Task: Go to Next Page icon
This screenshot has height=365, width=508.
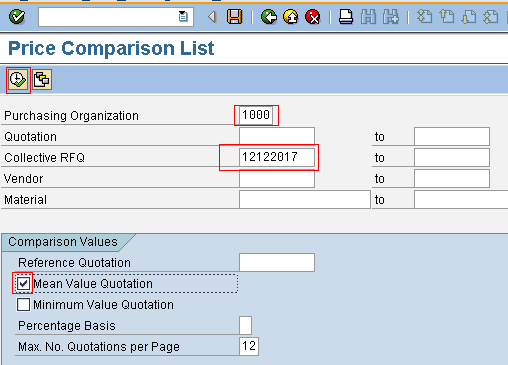Action: click(x=469, y=17)
